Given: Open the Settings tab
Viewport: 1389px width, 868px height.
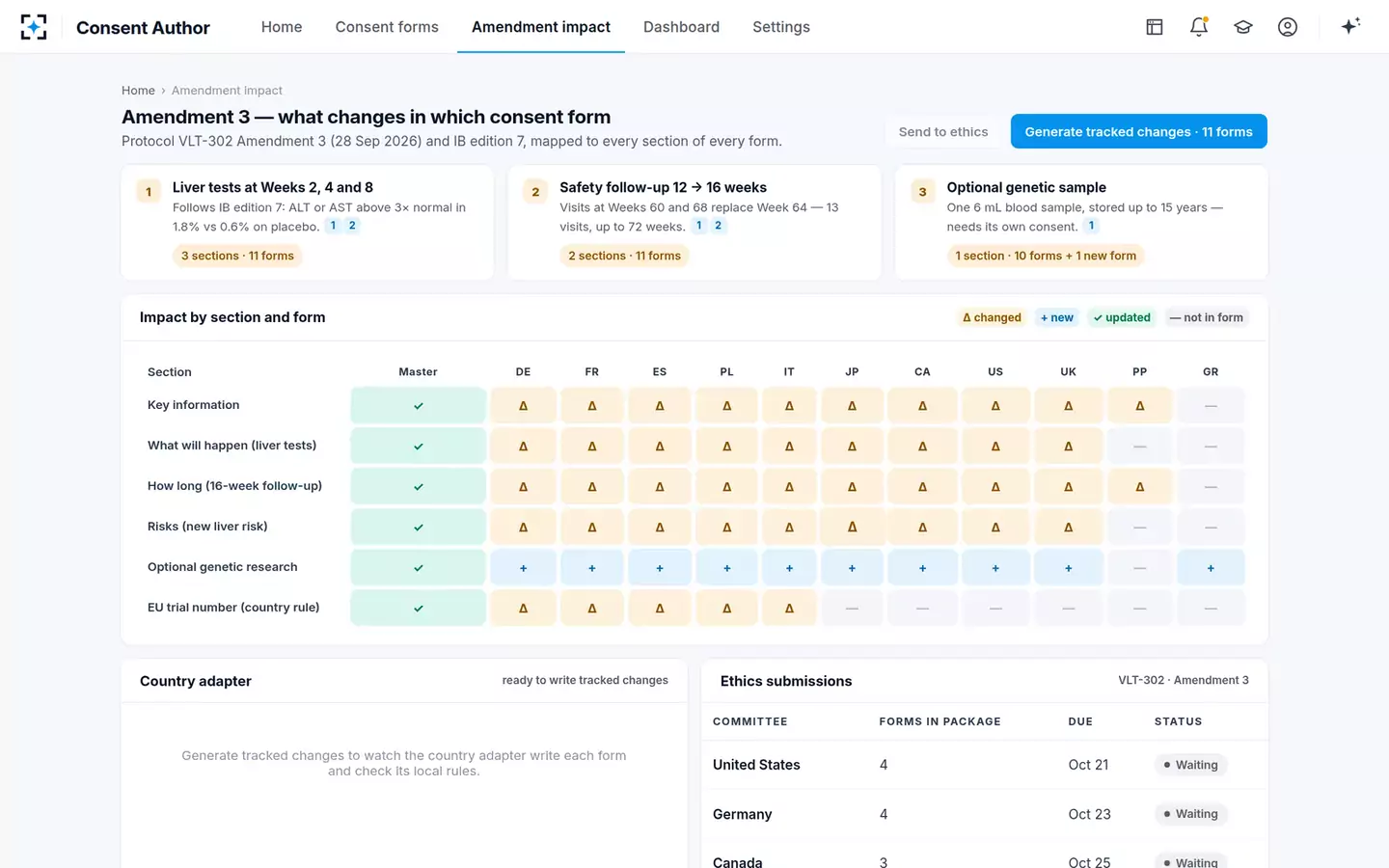Looking at the screenshot, I should [x=781, y=27].
